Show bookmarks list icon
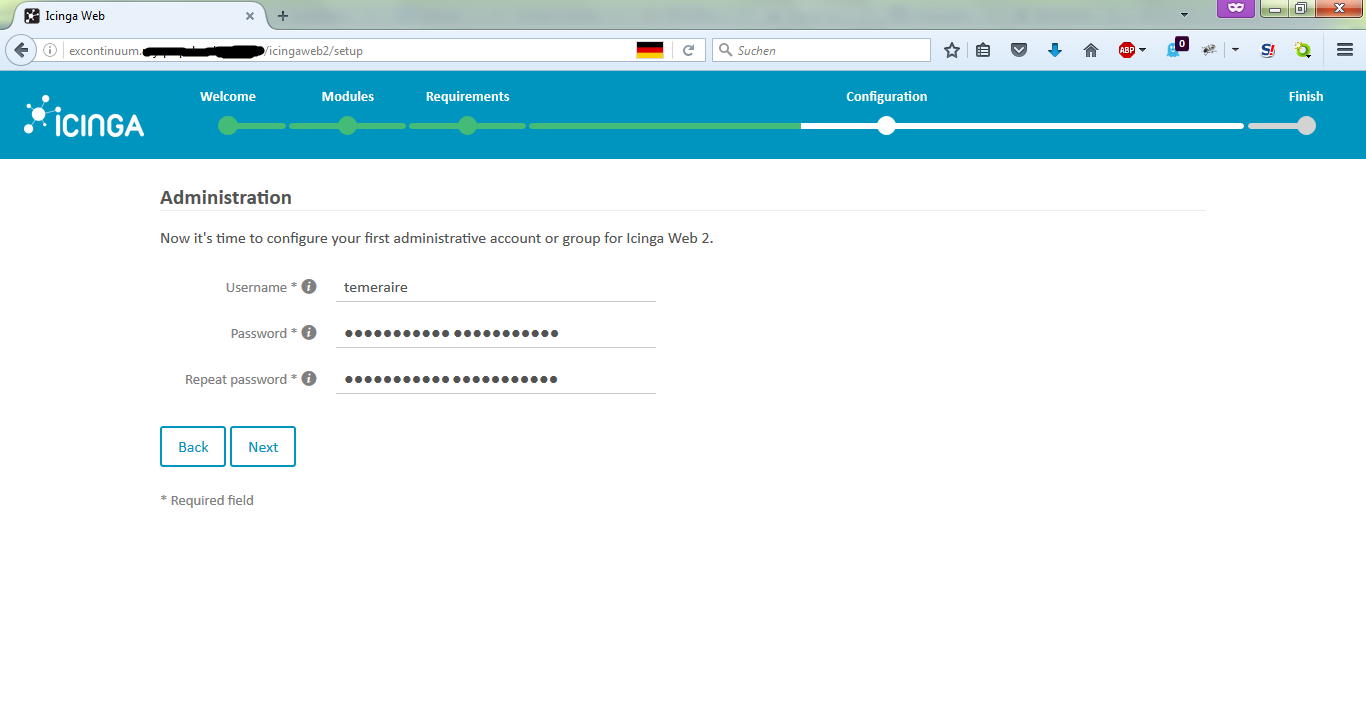The height and width of the screenshot is (728, 1366). pyautogui.click(x=983, y=50)
